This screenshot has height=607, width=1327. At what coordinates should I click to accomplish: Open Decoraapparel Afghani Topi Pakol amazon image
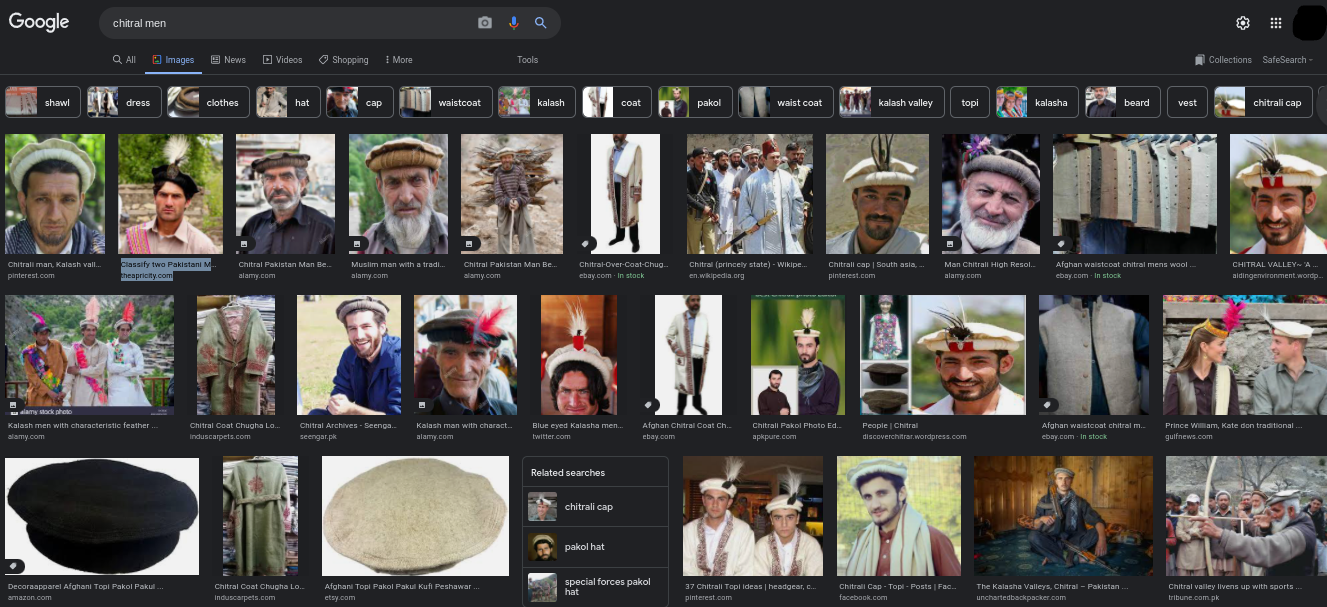coord(102,516)
